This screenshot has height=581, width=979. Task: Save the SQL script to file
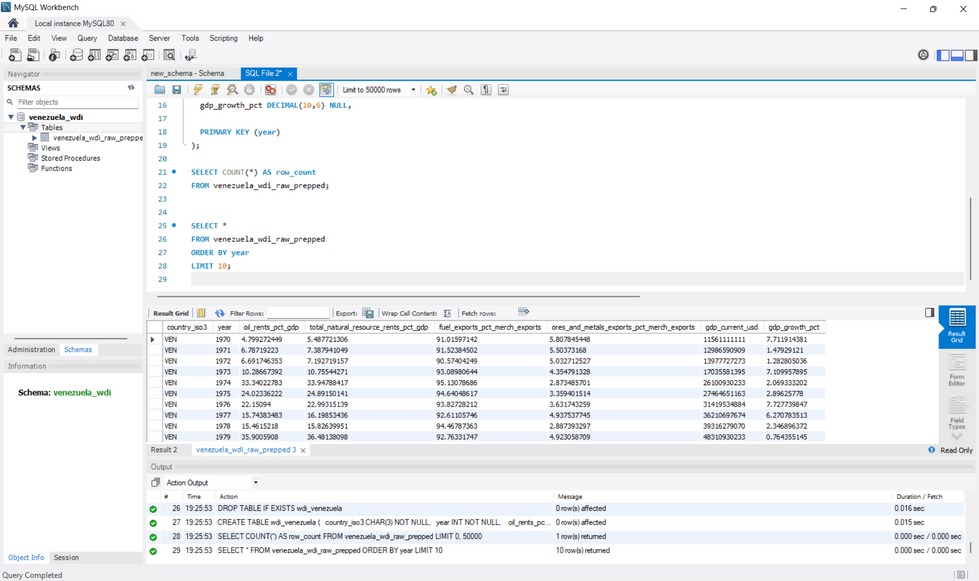pos(177,89)
